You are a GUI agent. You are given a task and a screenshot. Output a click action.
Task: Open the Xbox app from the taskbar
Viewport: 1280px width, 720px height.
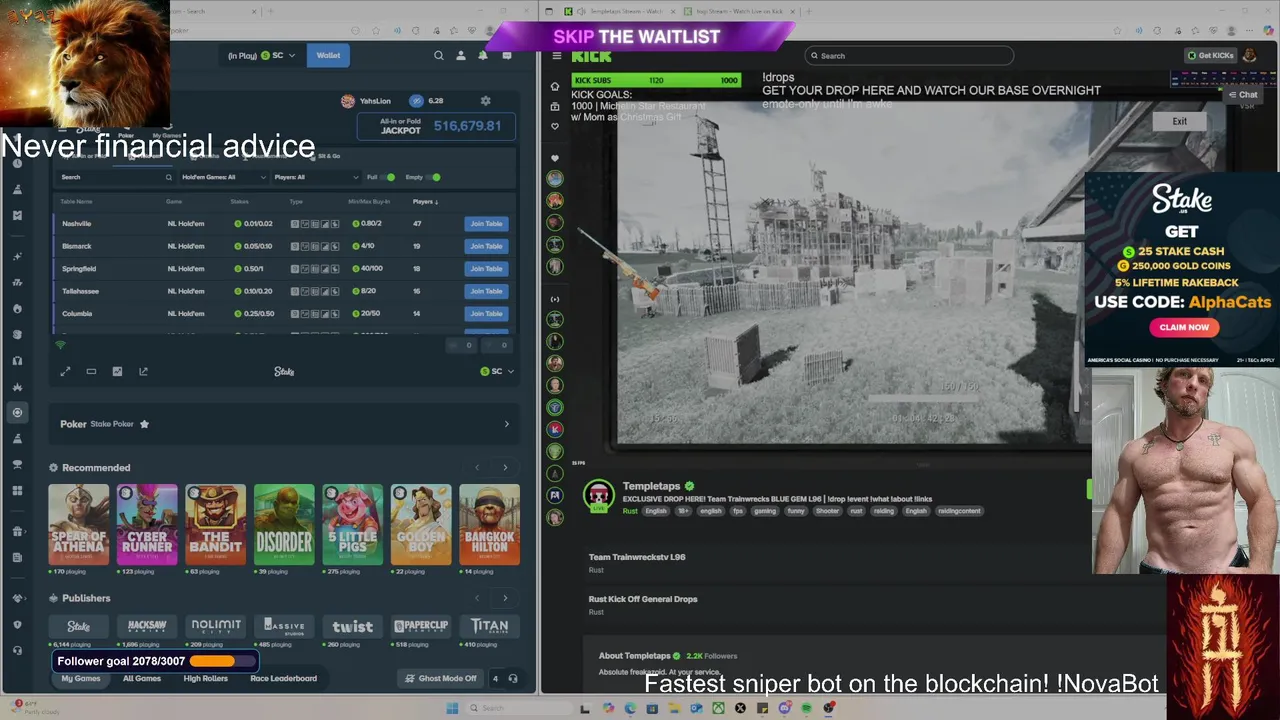tap(718, 708)
